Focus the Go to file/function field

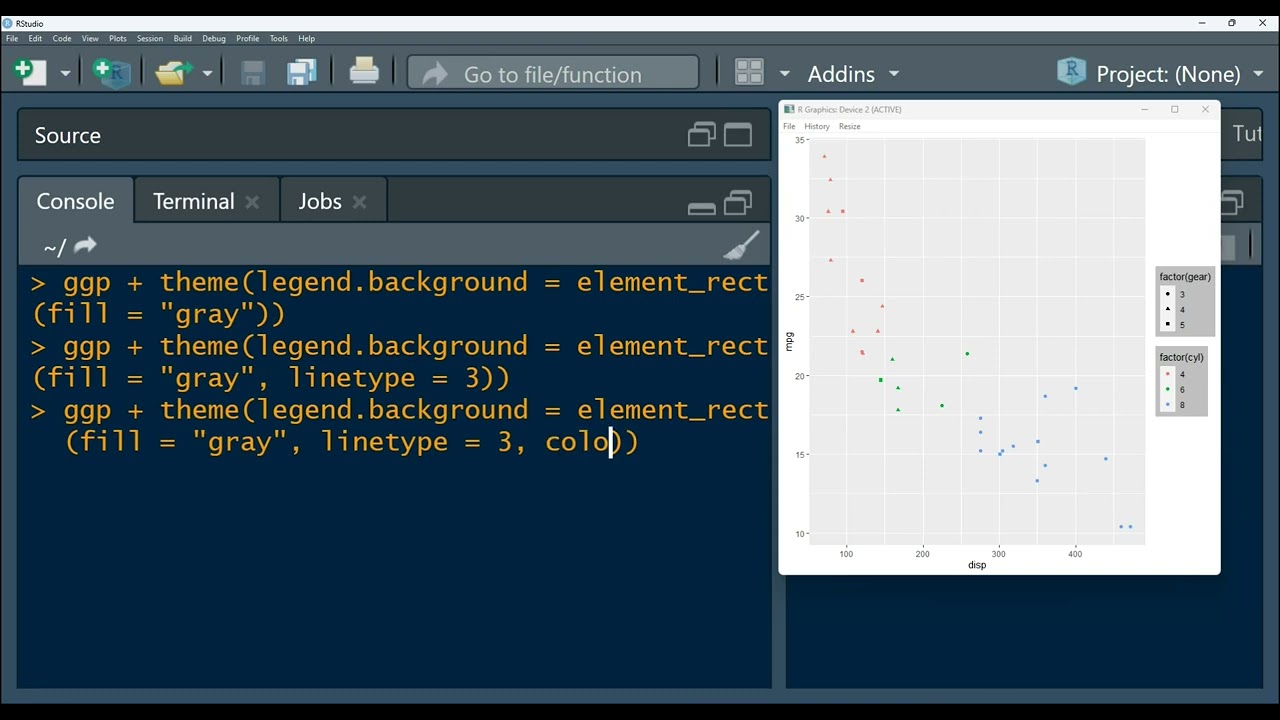click(553, 73)
